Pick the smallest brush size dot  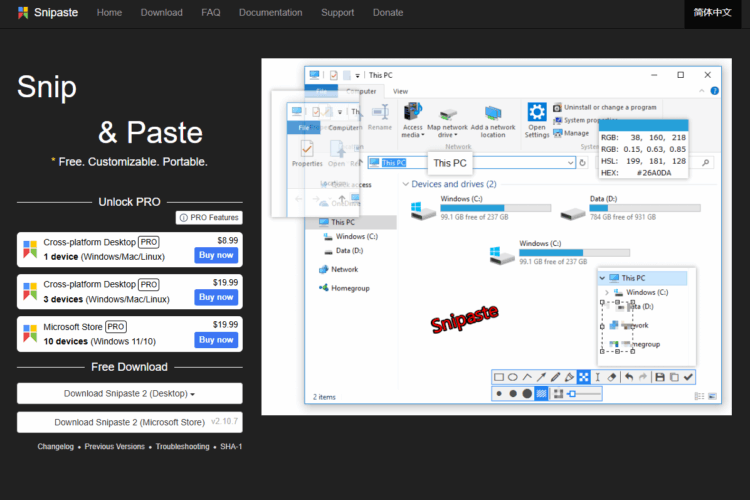click(499, 394)
